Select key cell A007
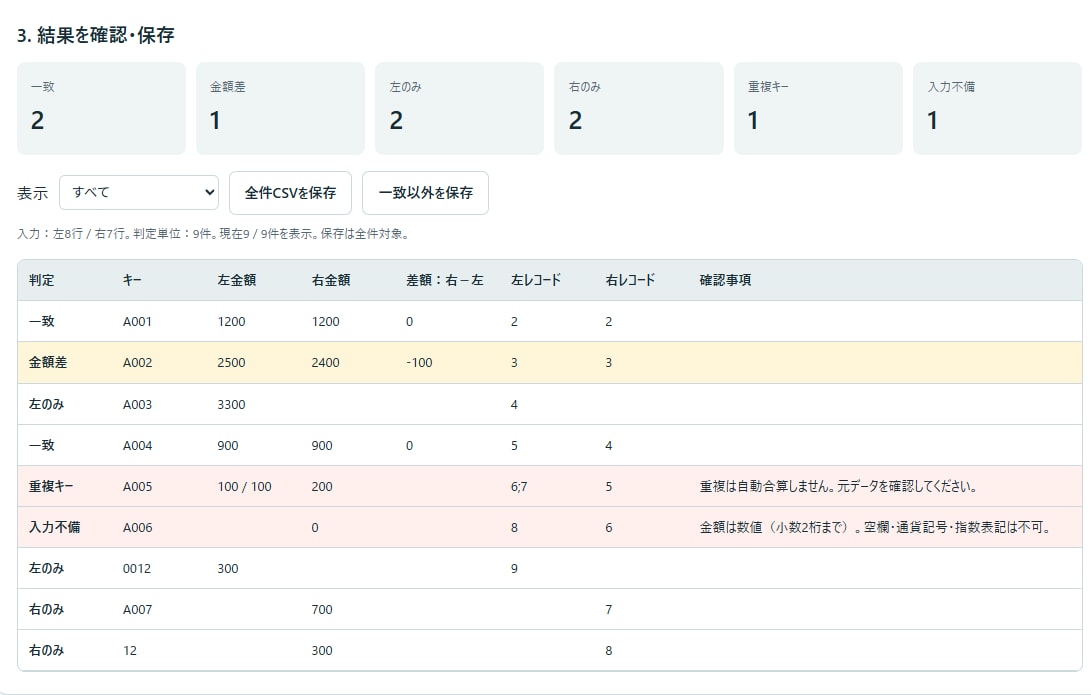Image resolution: width=1091 pixels, height=695 pixels. pos(137,609)
